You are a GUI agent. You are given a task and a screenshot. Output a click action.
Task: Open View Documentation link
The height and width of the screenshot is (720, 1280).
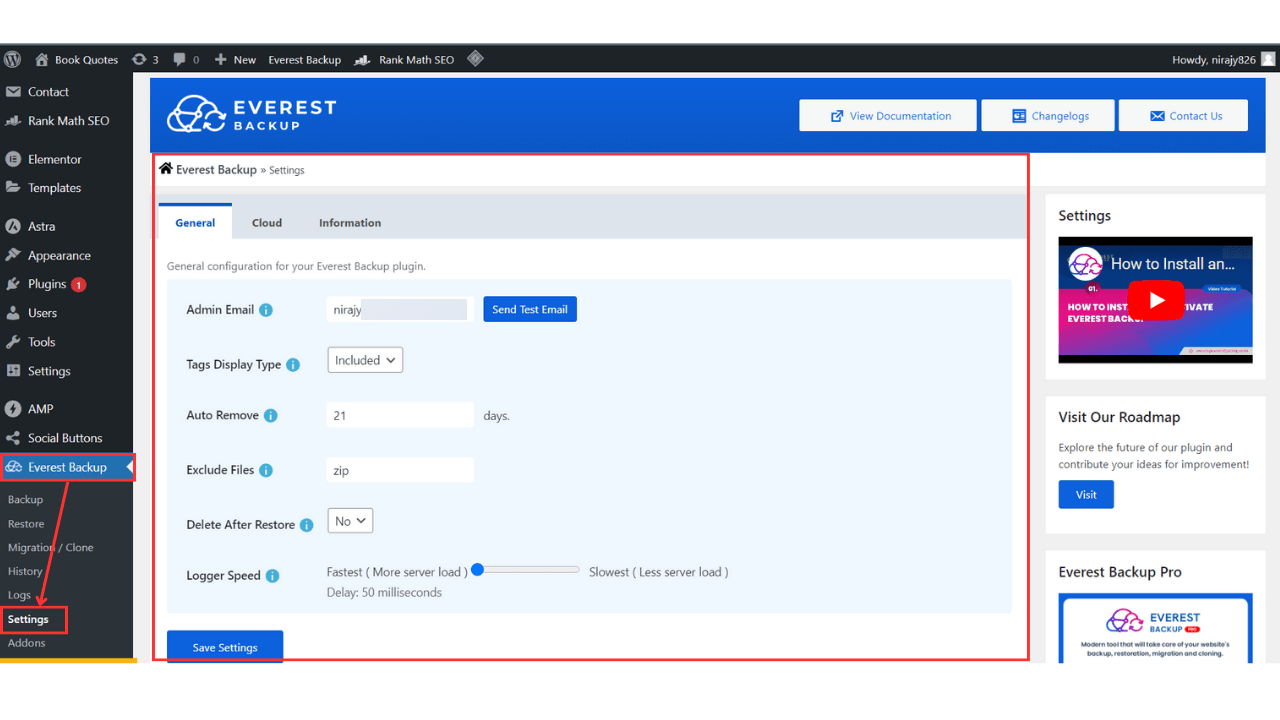[888, 116]
